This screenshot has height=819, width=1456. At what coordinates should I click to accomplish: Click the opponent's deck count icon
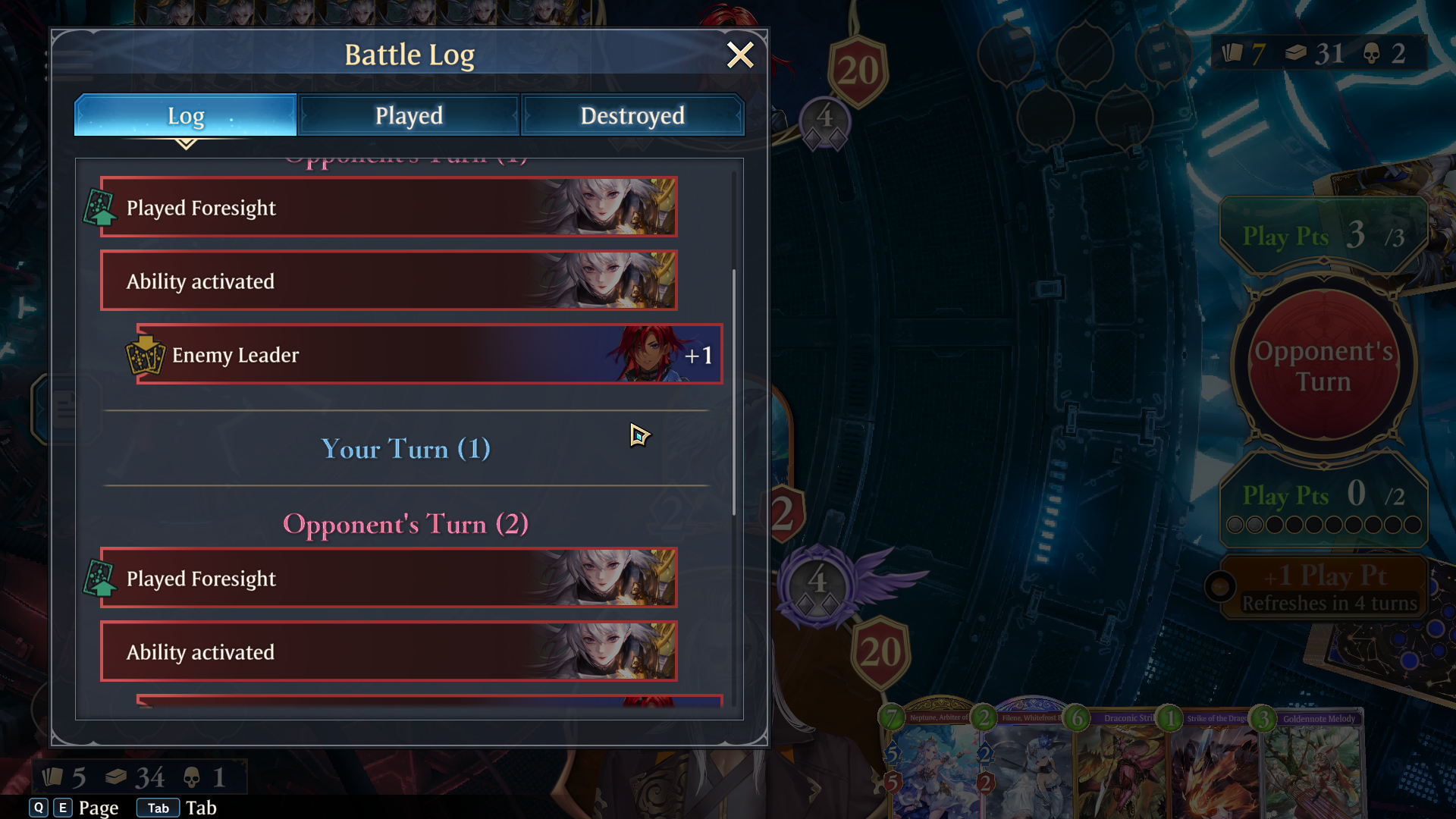(x=1296, y=53)
